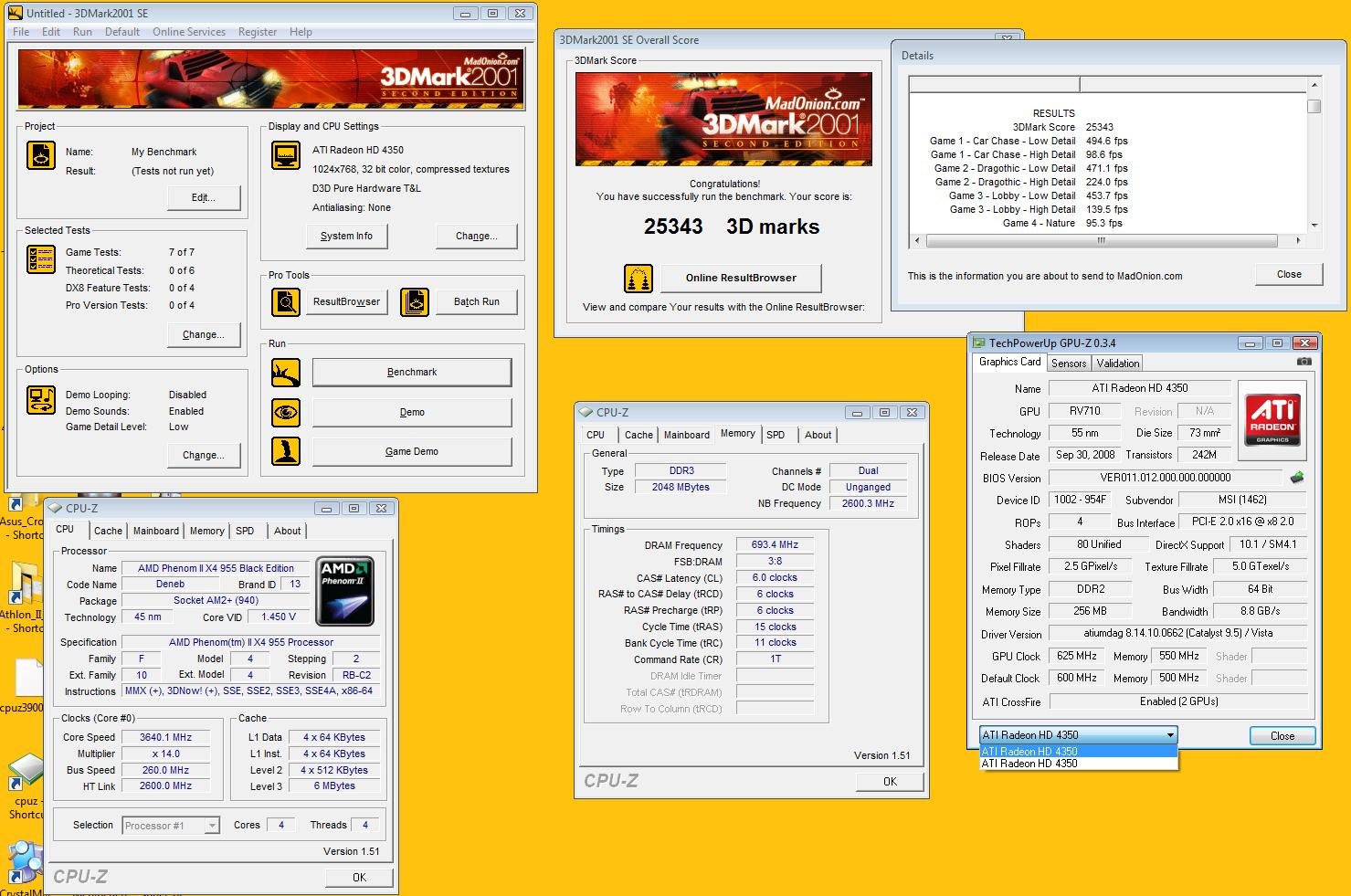
Task: Open Processor #1 selection dropdown in CPU-Z
Action: 171,826
